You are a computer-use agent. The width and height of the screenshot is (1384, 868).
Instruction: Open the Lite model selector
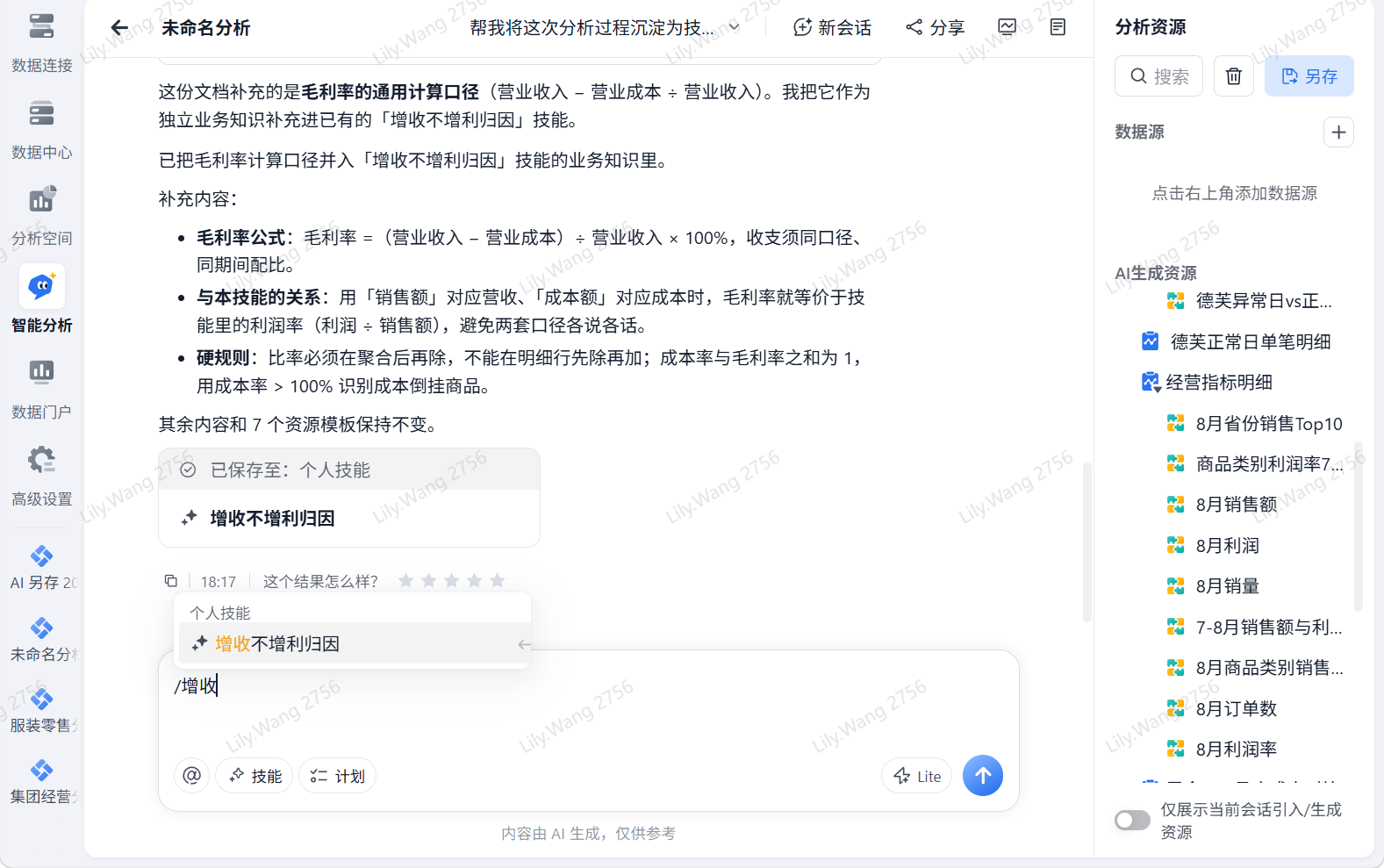pos(916,776)
